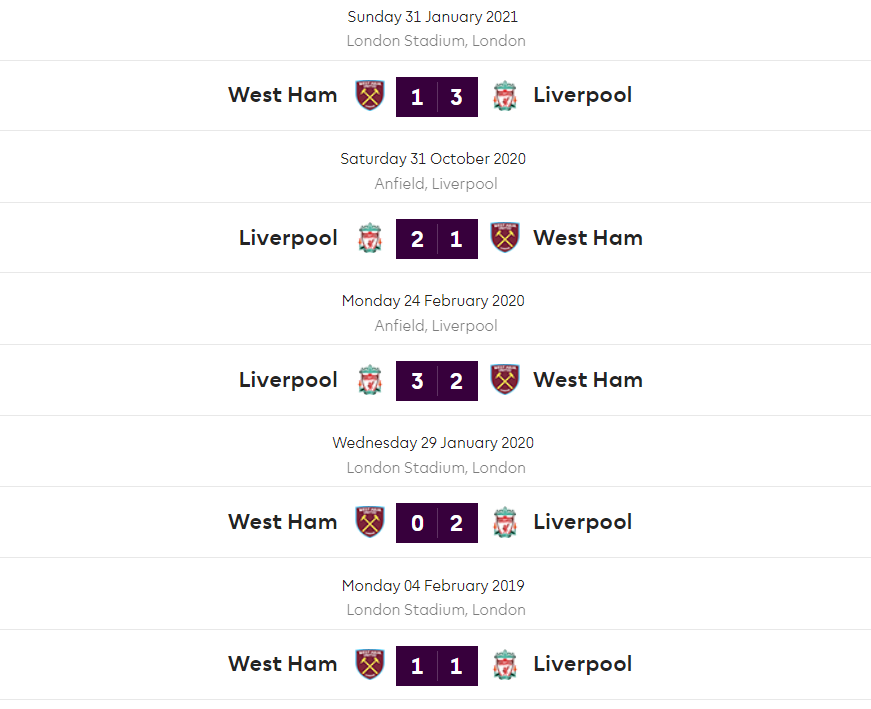Click West Ham crest in 24 February 2020 match
871x709 pixels.
(x=505, y=380)
